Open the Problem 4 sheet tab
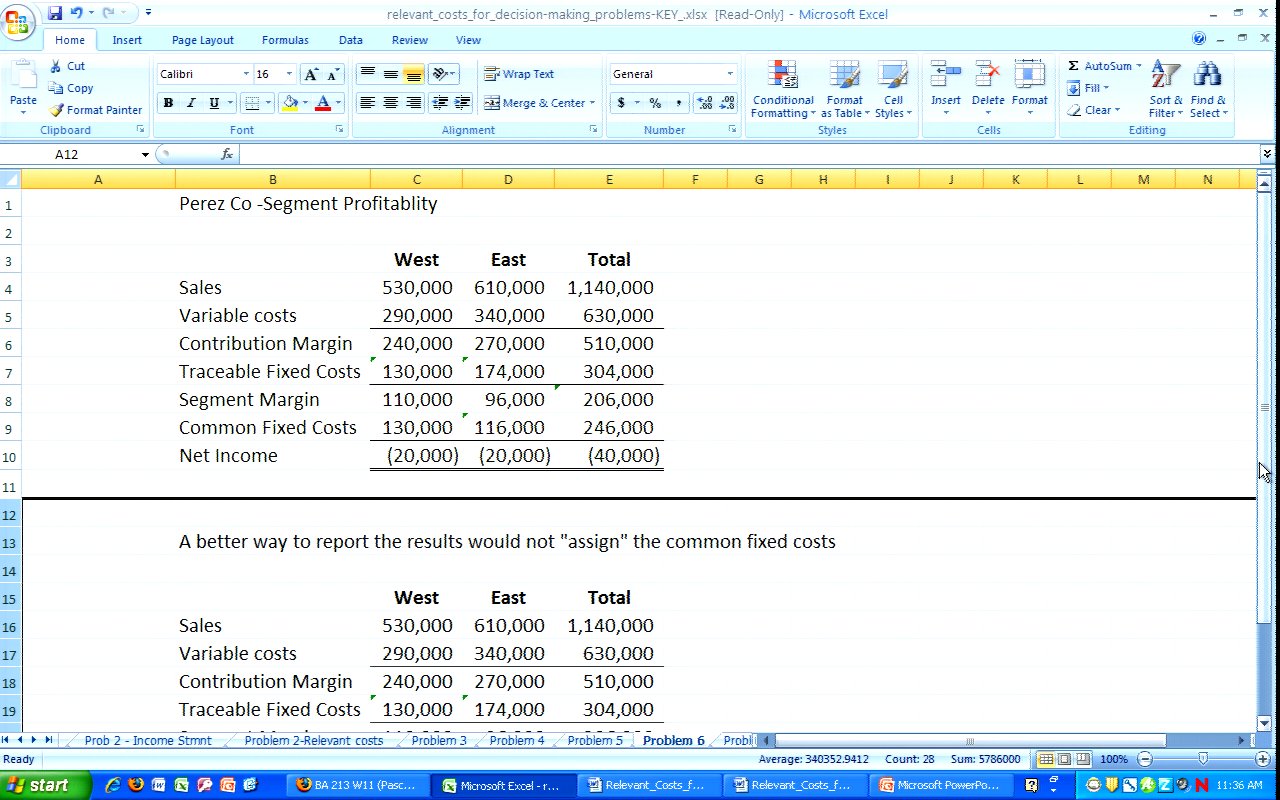Viewport: 1280px width, 800px height. coord(517,740)
